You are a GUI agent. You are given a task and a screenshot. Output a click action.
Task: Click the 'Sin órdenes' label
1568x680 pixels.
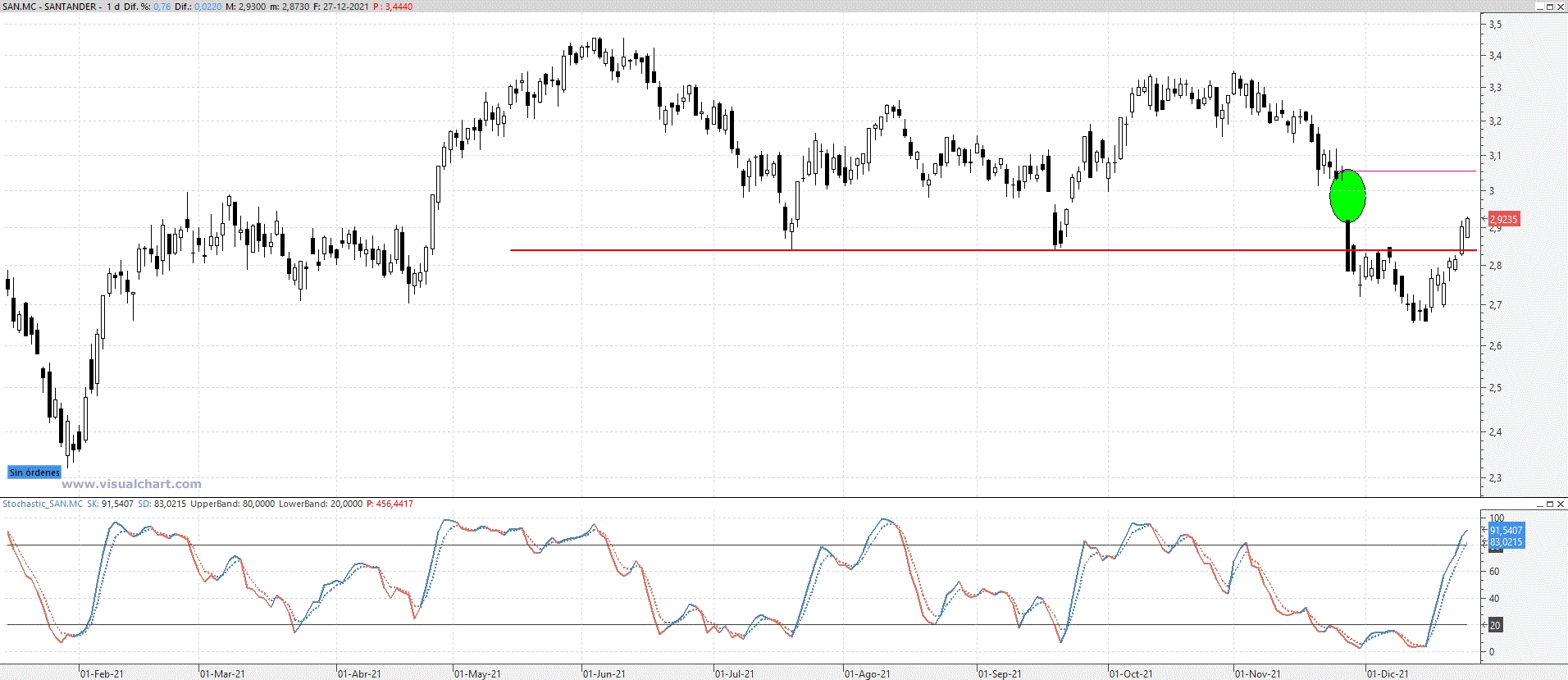(x=34, y=472)
